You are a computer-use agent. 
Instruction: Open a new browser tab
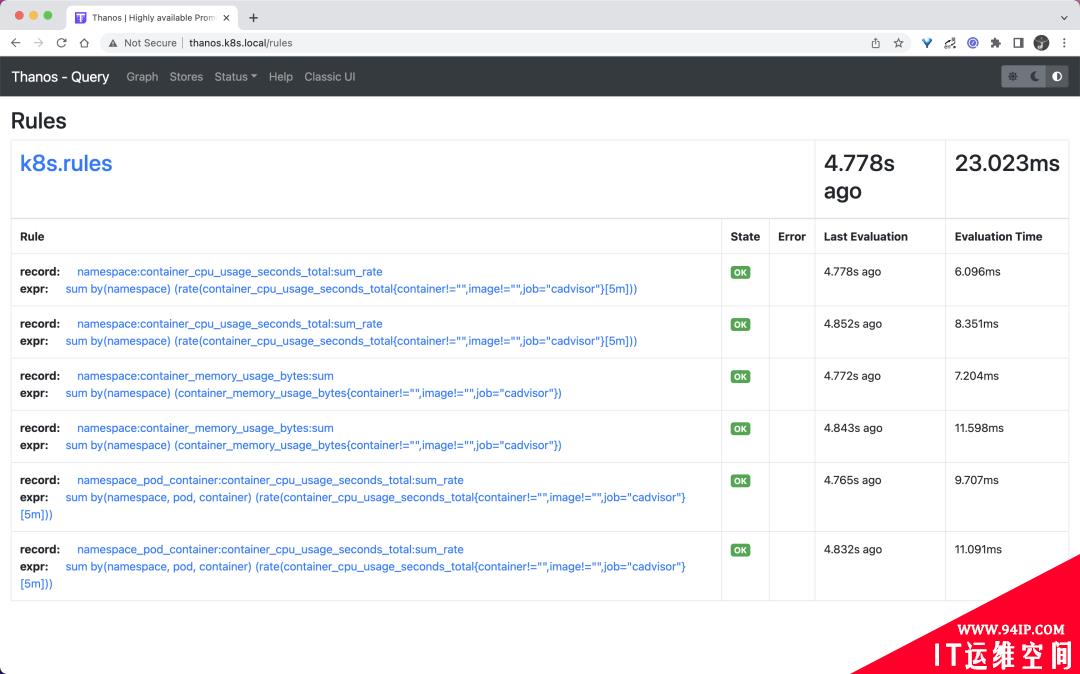click(253, 18)
